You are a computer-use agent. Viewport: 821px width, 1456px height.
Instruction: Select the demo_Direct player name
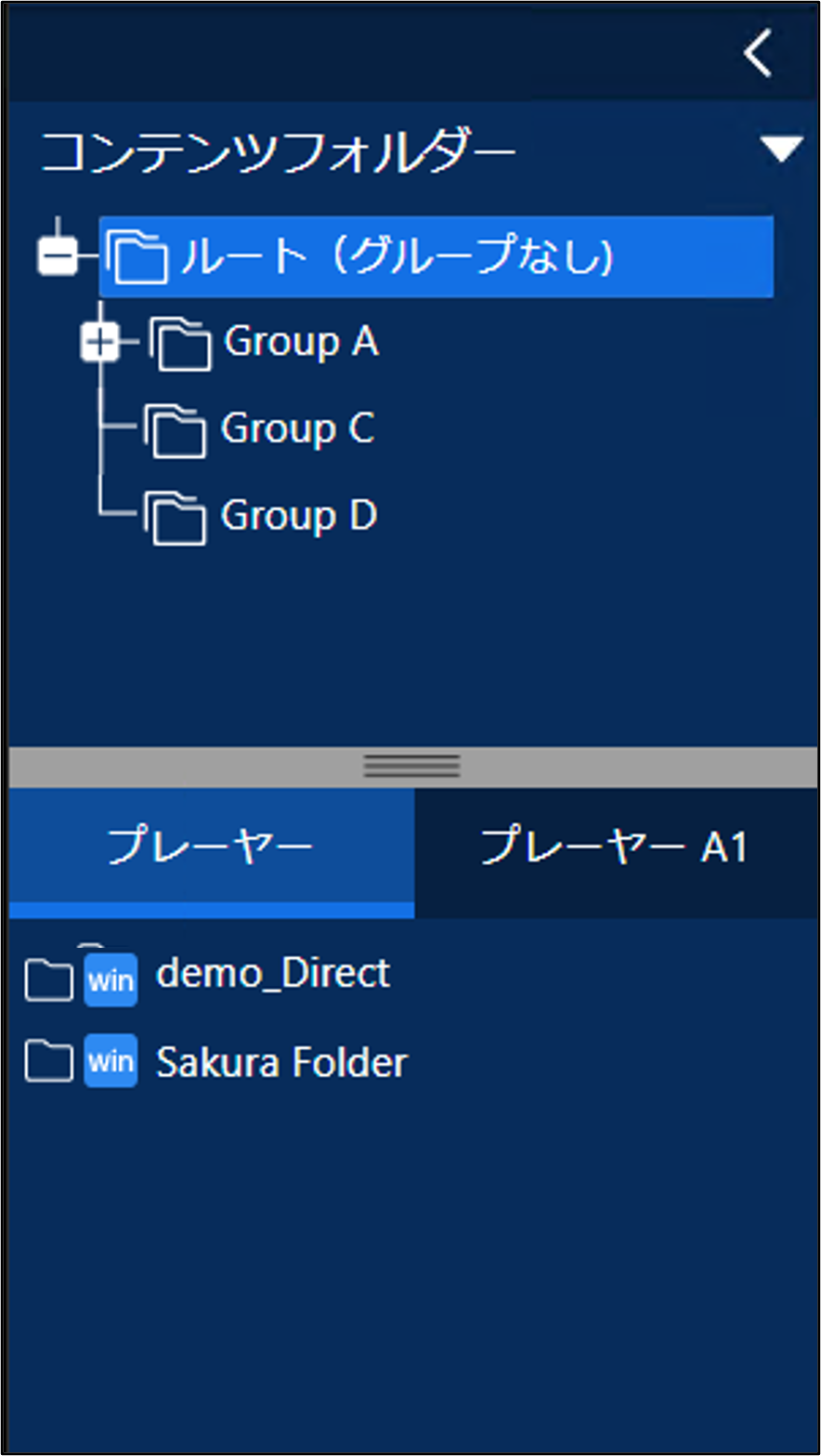(273, 975)
